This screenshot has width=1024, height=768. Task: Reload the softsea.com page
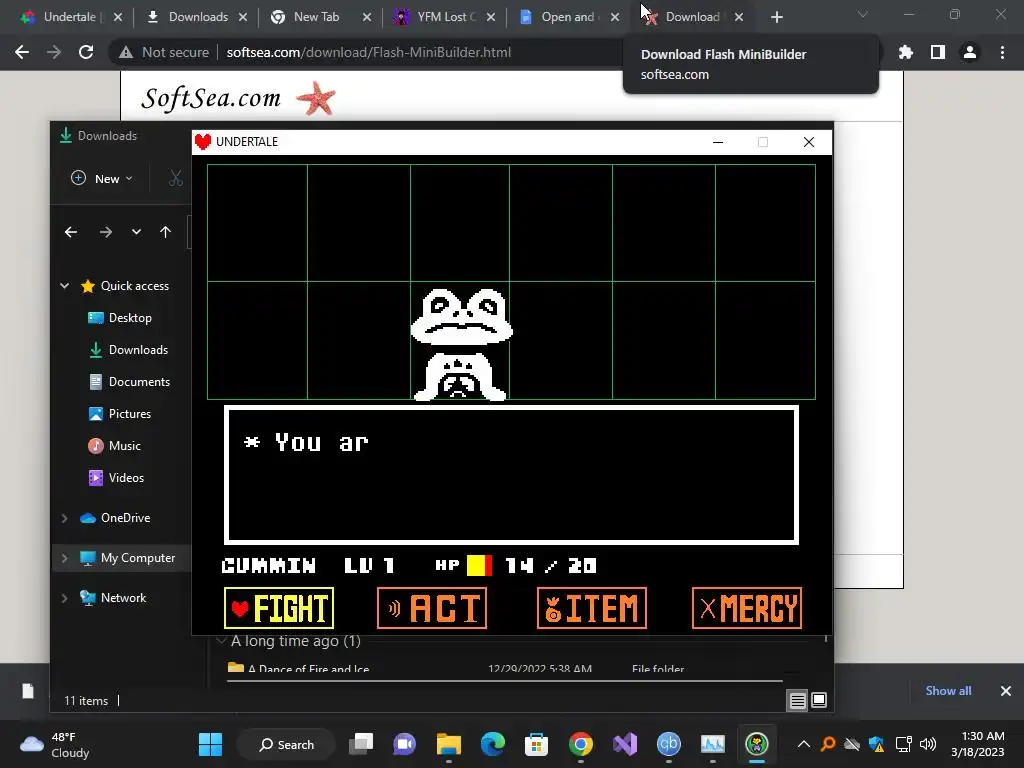[x=86, y=52]
